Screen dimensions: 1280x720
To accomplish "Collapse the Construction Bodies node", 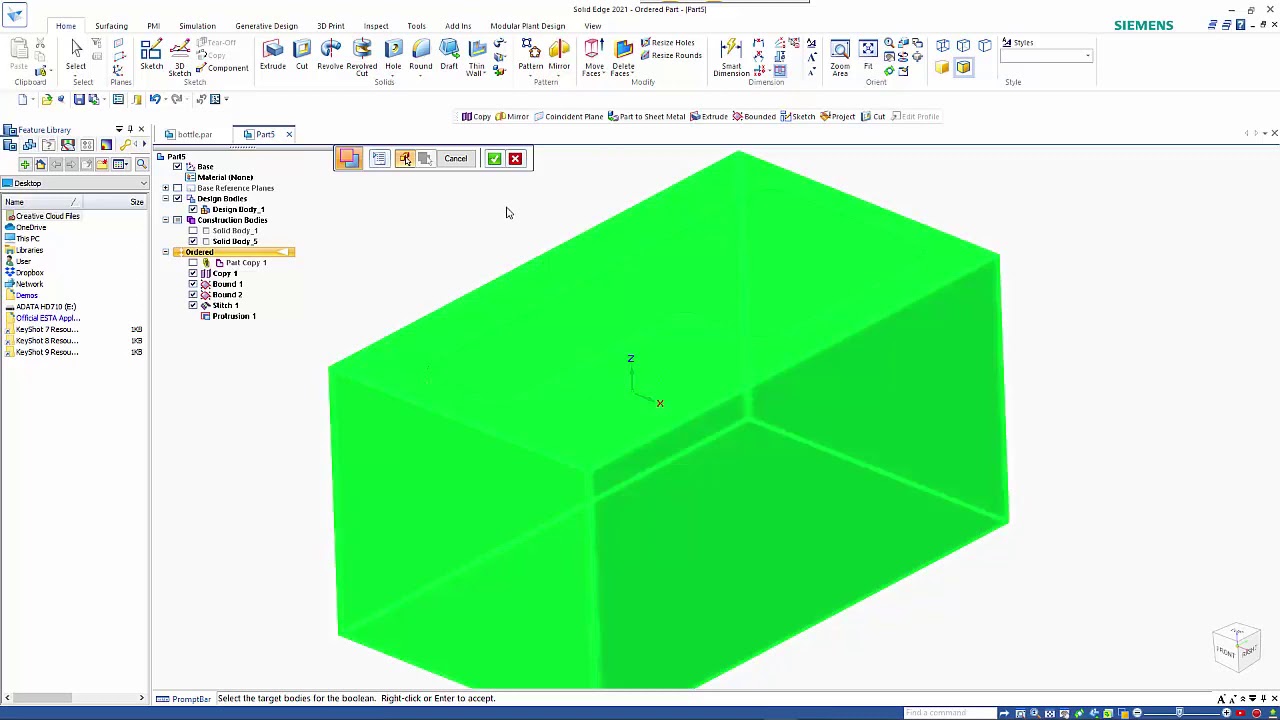I will 166,220.
